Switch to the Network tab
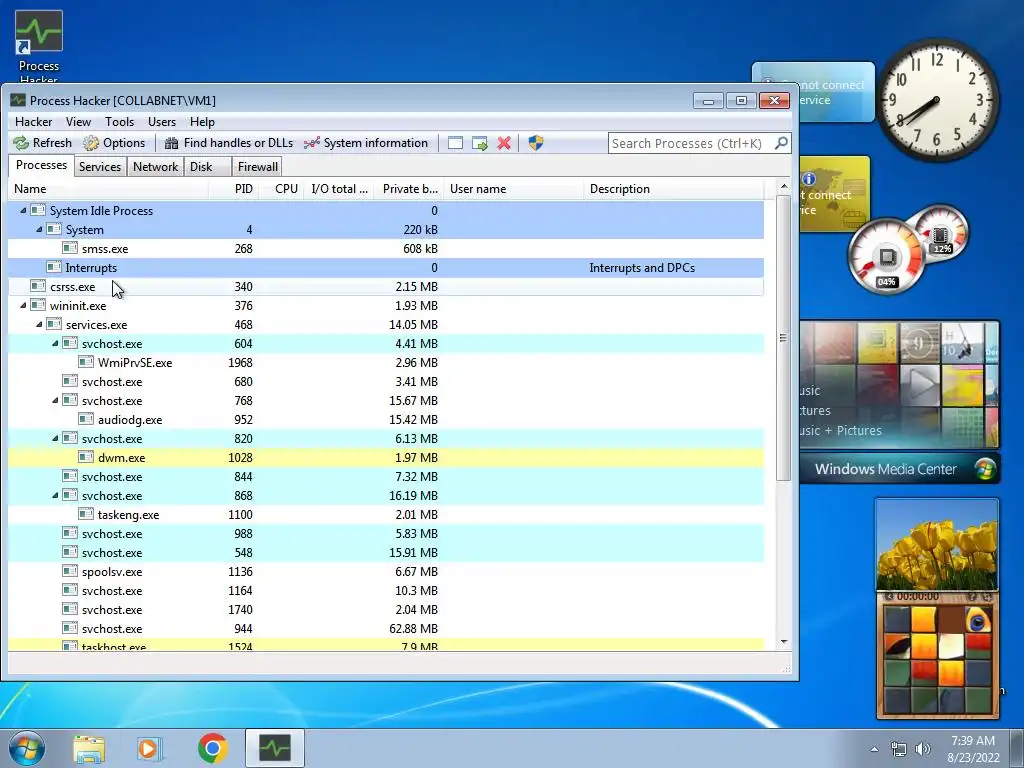The image size is (1024, 768). click(155, 167)
